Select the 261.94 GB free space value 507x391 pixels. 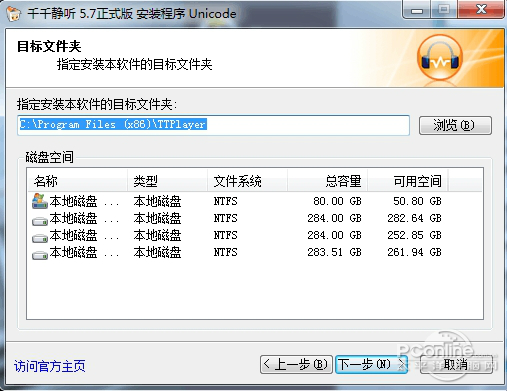point(414,252)
